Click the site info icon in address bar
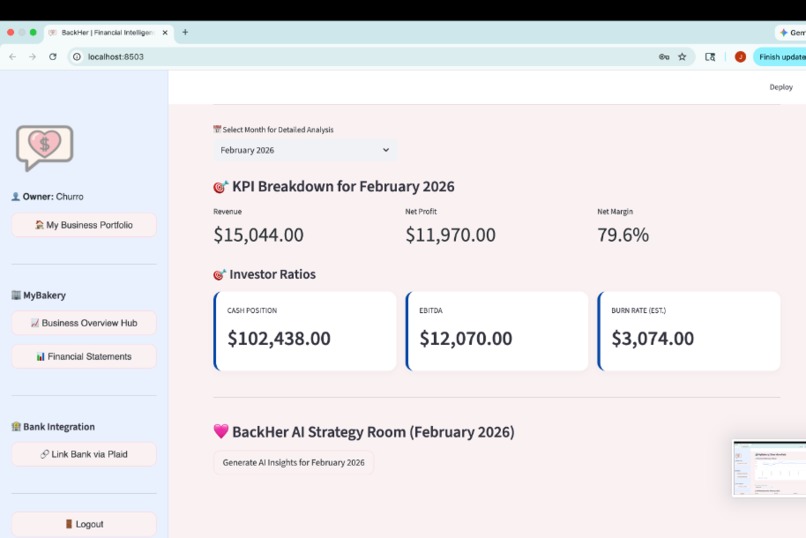The image size is (806, 538). tap(77, 57)
